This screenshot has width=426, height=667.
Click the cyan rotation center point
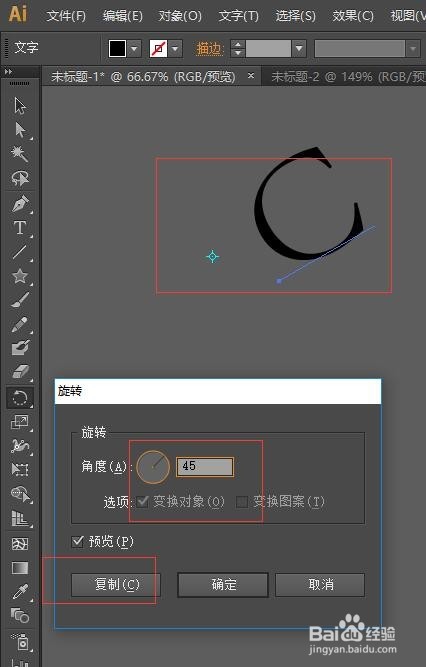212,257
